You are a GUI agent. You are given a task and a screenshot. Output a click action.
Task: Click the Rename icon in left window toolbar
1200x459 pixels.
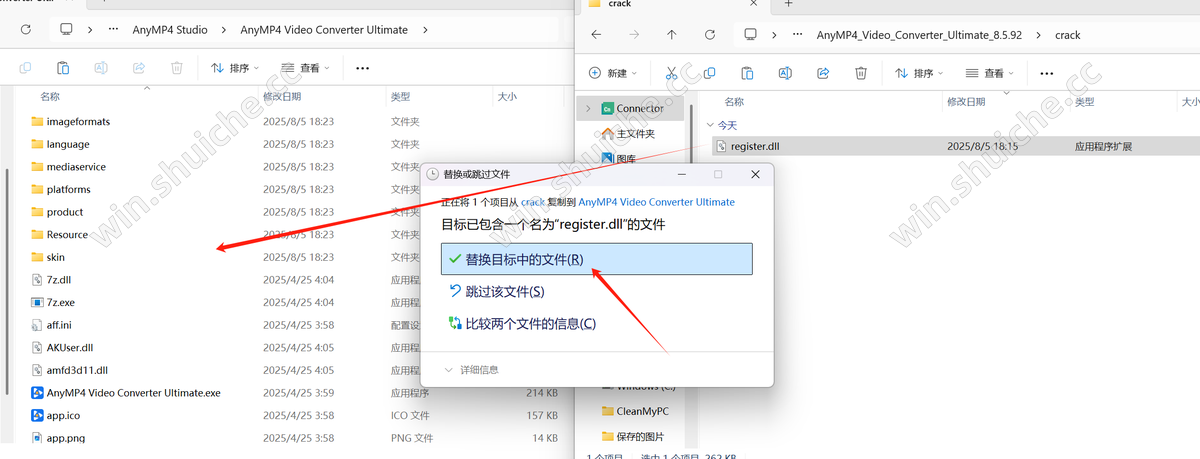pyautogui.click(x=101, y=68)
